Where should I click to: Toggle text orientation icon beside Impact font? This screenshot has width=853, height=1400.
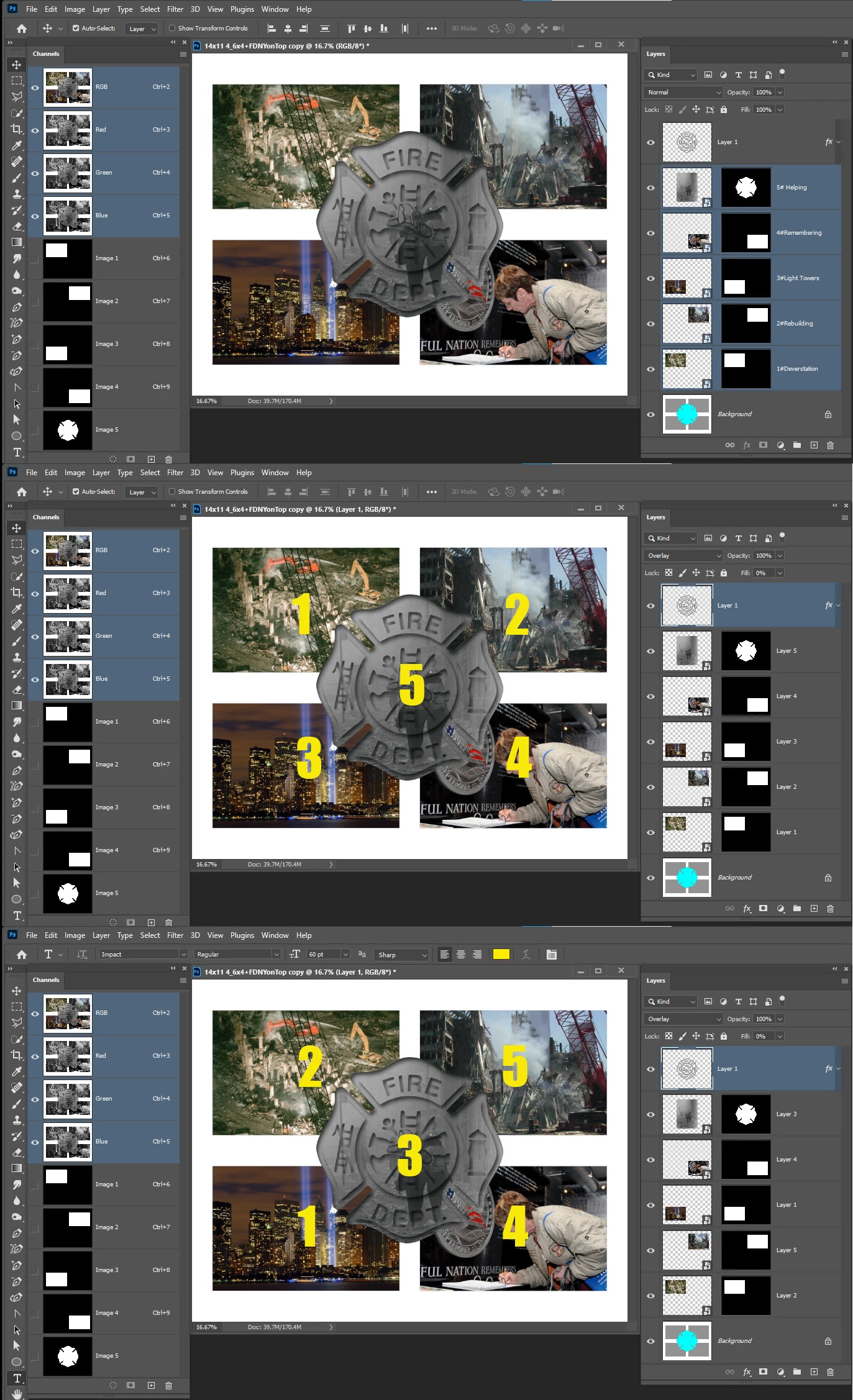pyautogui.click(x=82, y=954)
